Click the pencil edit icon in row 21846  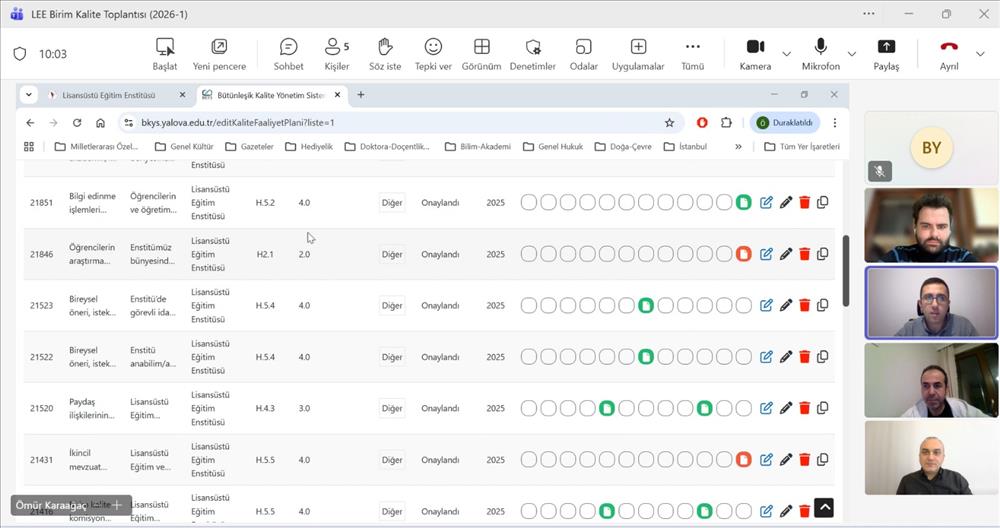[x=786, y=254]
